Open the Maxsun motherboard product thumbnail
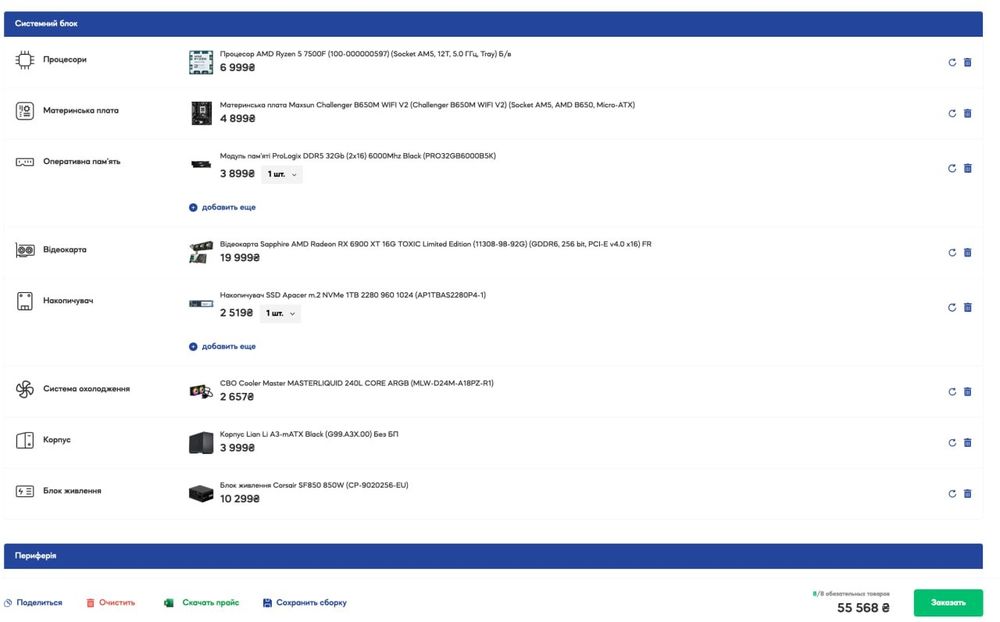Viewport: 1000px width, 622px height. 201,113
